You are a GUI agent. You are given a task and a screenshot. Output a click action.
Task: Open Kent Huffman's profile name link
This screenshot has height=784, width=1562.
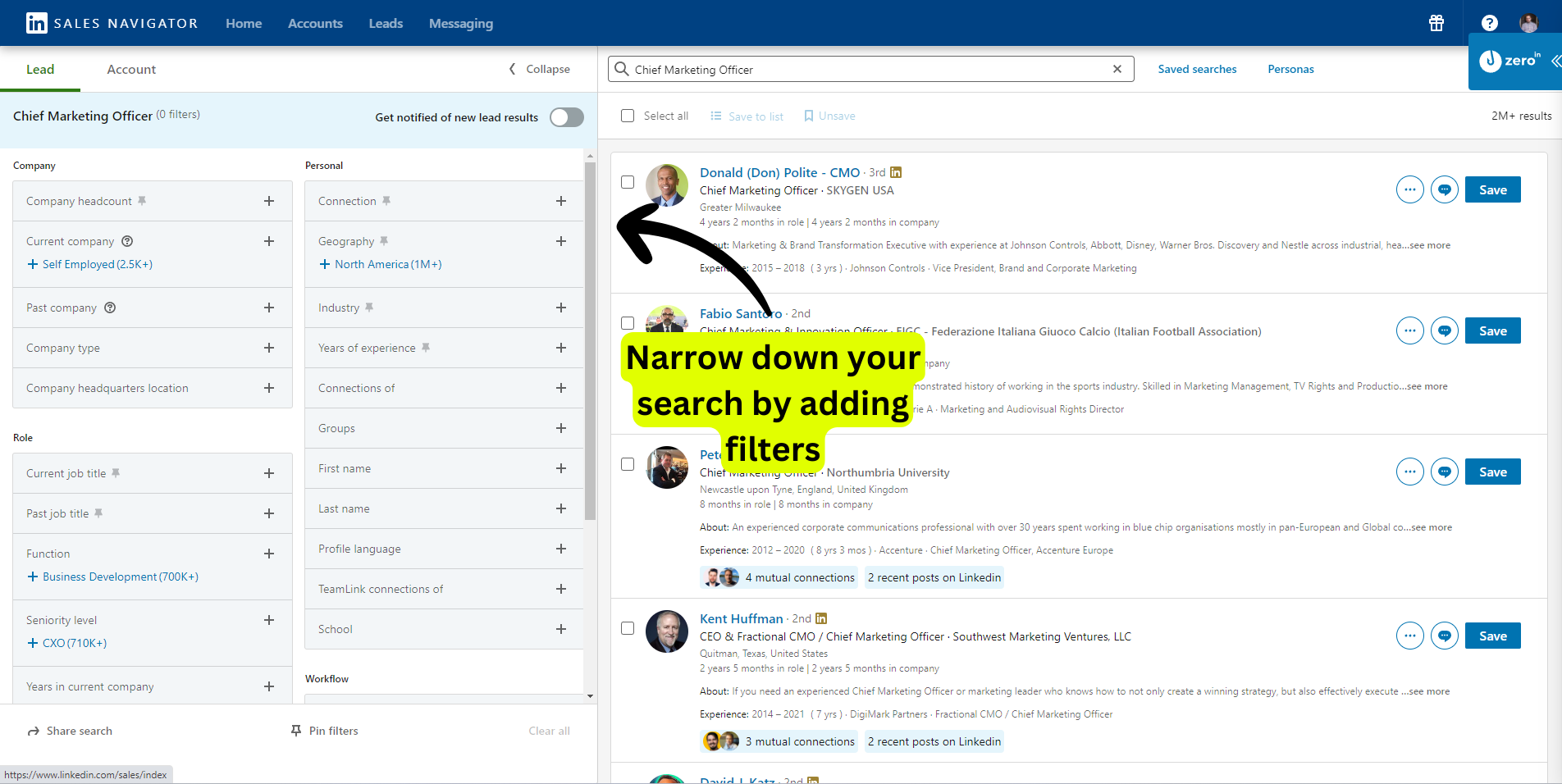(741, 618)
